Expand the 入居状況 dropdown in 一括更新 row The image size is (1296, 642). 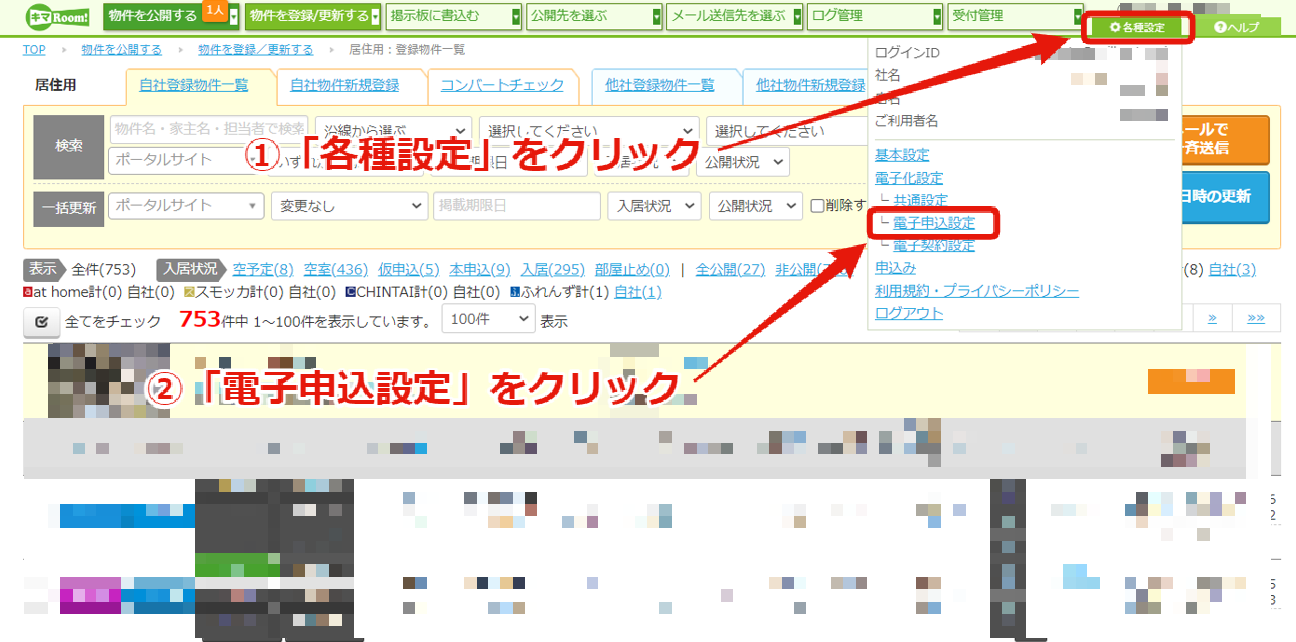point(654,206)
